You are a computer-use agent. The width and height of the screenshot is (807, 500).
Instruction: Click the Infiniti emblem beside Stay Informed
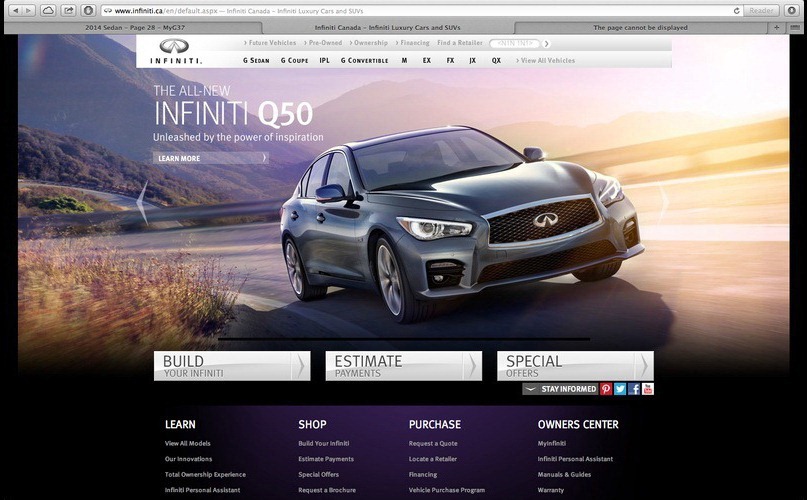click(x=531, y=389)
